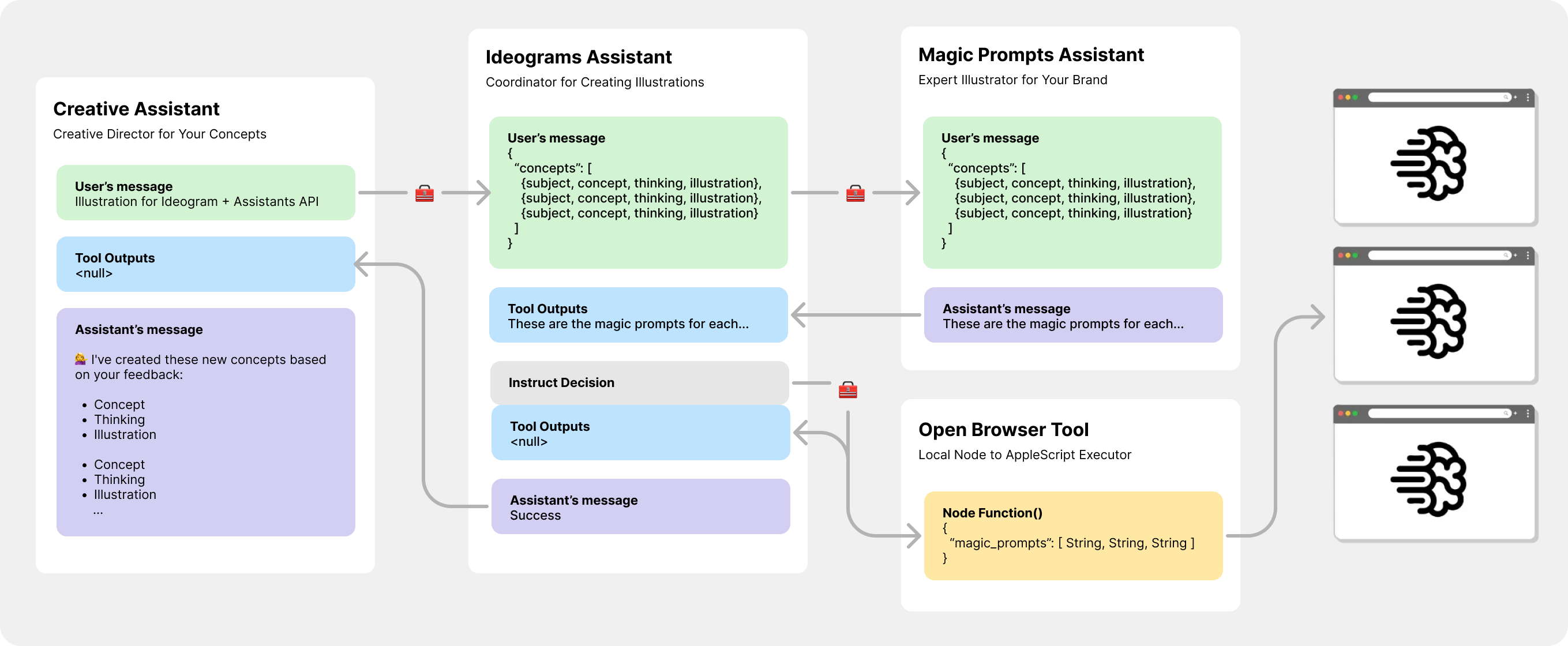The height and width of the screenshot is (646, 1568).
Task: Click the brain logo in the bottom browser window
Action: (x=1428, y=479)
